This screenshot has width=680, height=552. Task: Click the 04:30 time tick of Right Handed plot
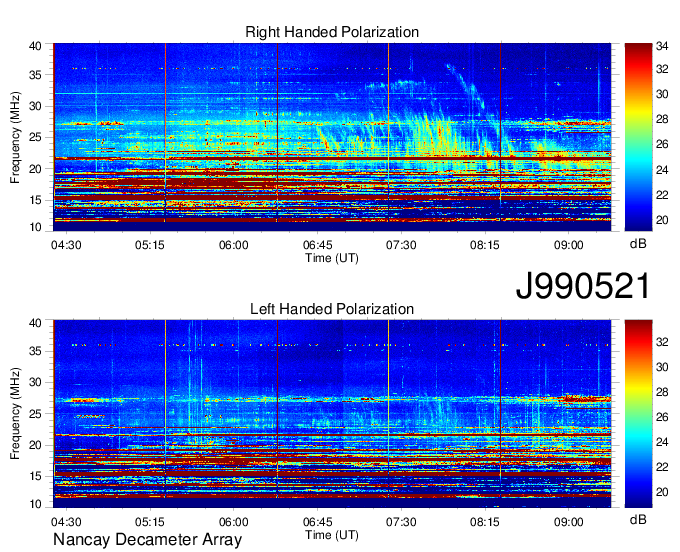[x=66, y=245]
